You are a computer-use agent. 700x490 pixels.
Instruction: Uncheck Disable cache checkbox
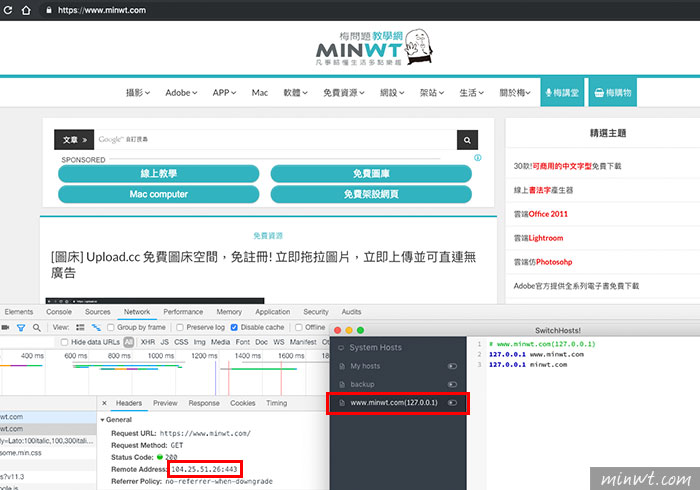tap(234, 328)
